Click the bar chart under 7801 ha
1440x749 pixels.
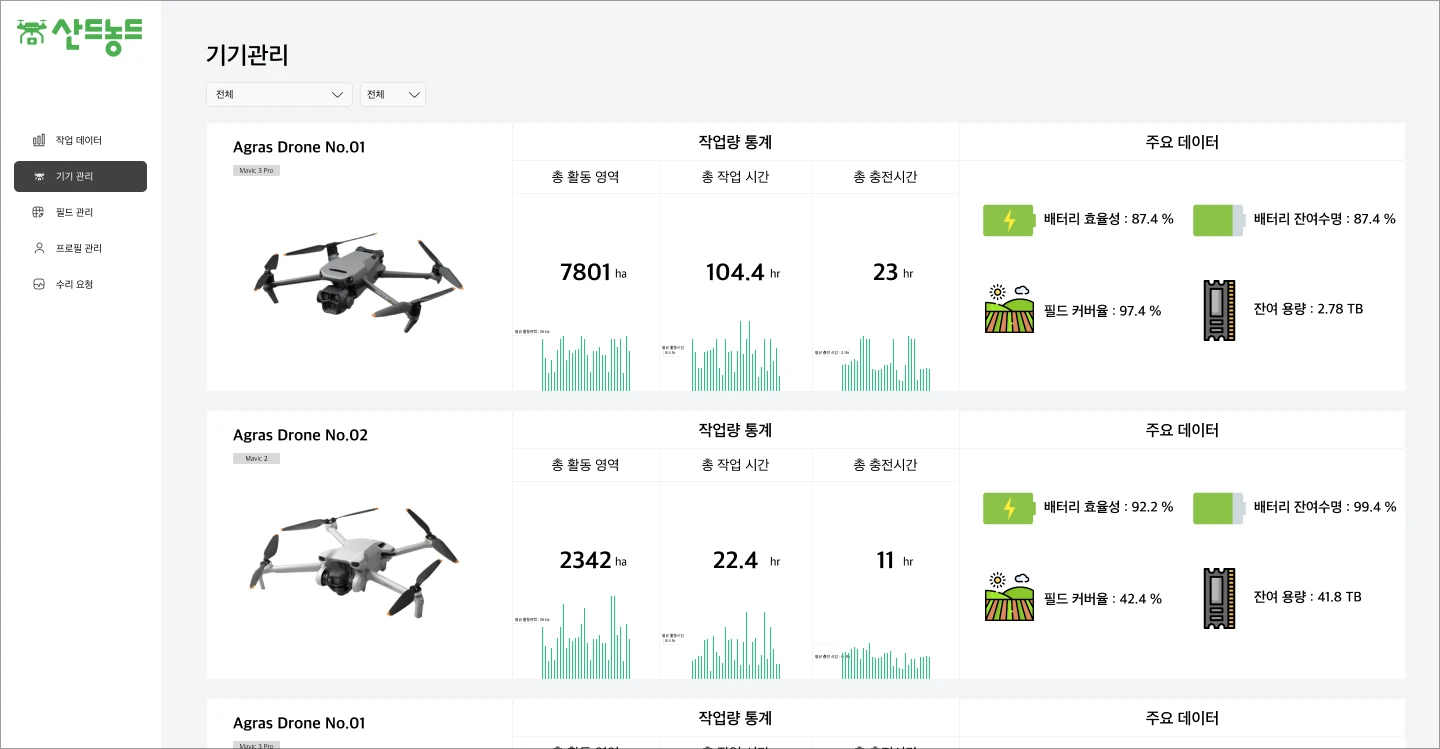[586, 362]
